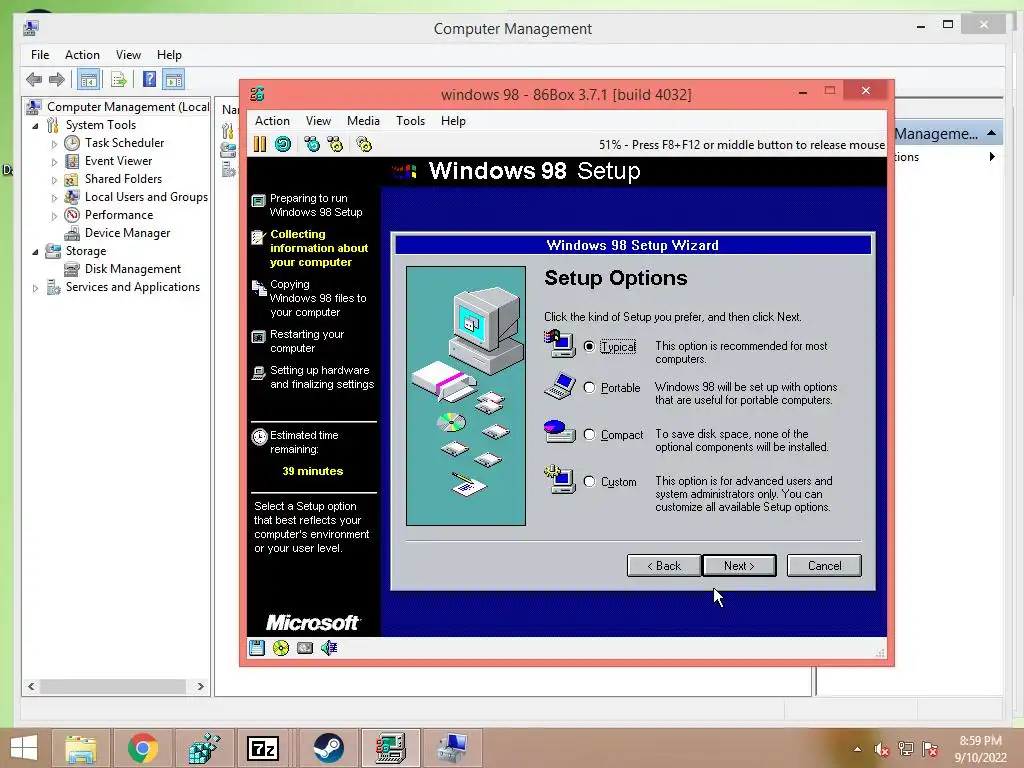Open 86Box Help menu
Image resolution: width=1024 pixels, height=768 pixels.
(453, 121)
